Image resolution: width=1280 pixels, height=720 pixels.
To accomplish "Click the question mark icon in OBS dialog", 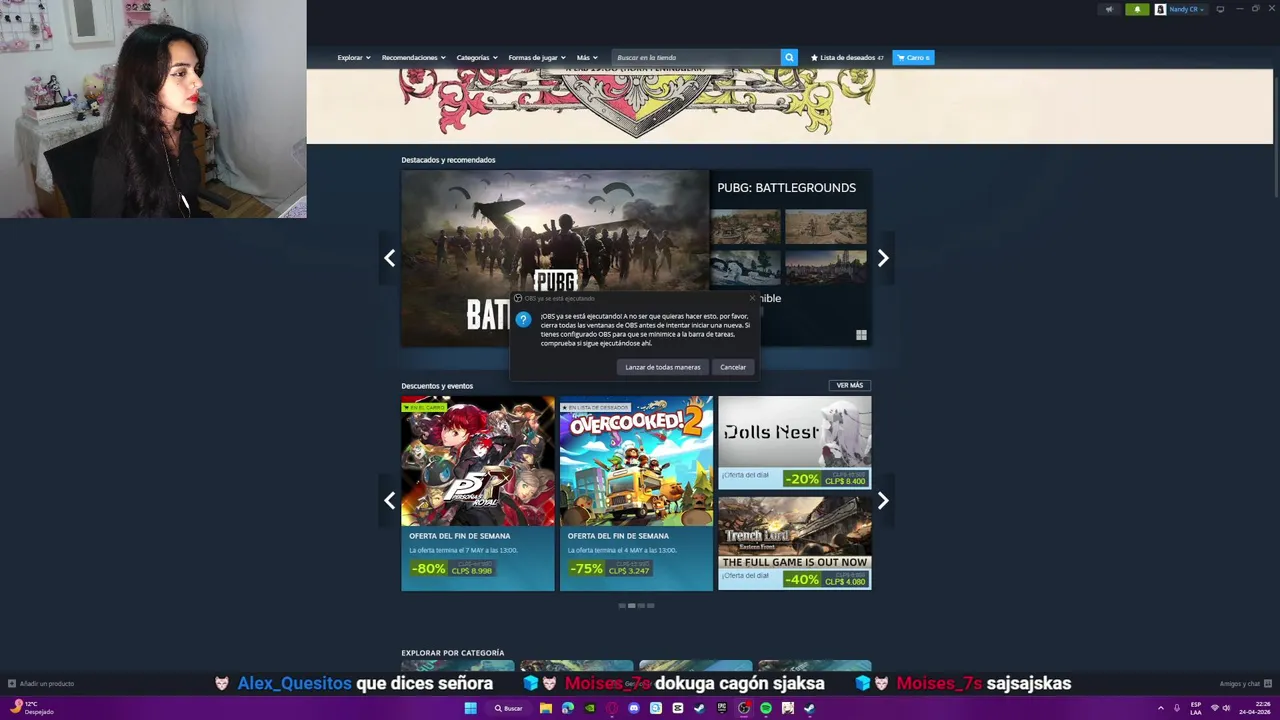I will [x=524, y=320].
